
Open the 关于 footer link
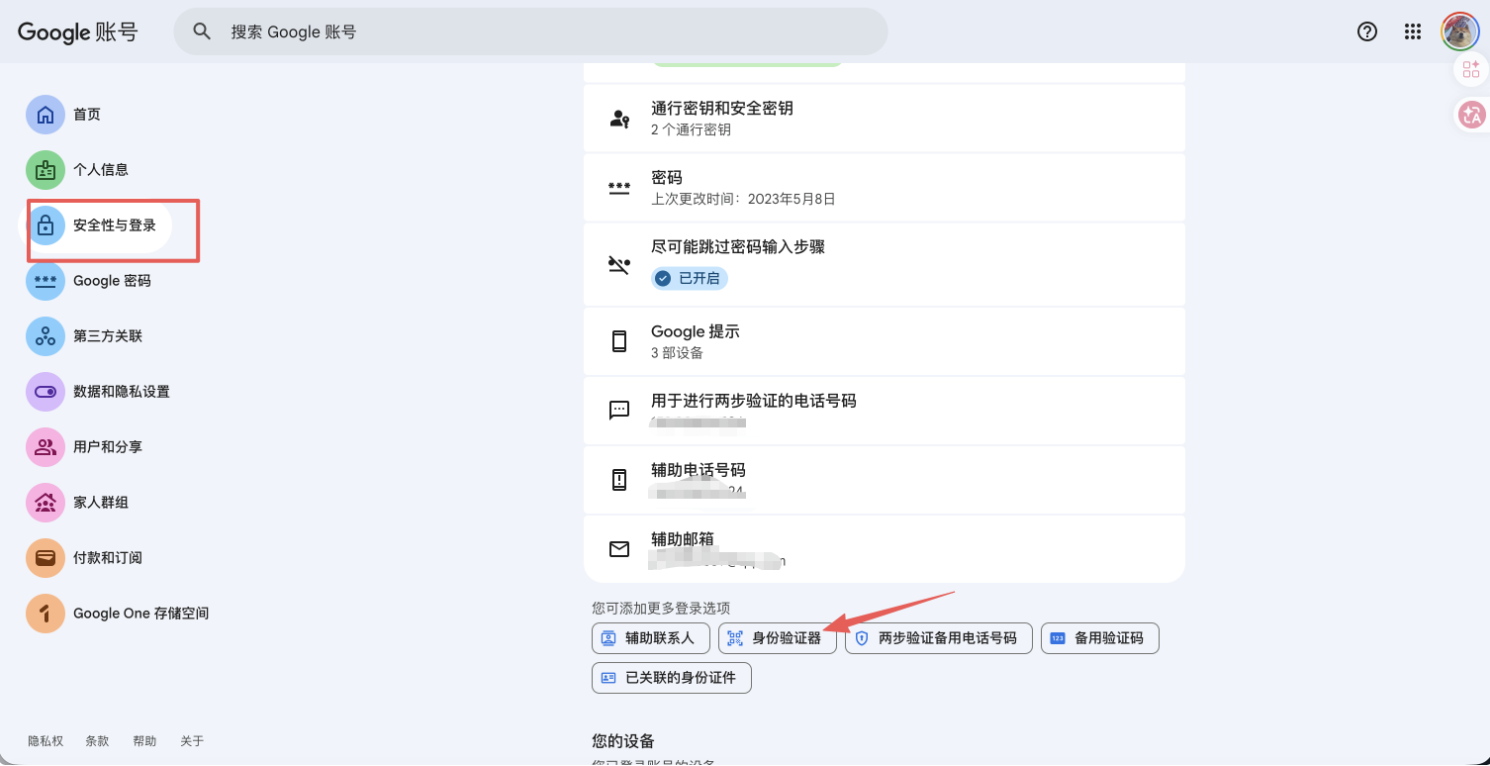point(192,741)
